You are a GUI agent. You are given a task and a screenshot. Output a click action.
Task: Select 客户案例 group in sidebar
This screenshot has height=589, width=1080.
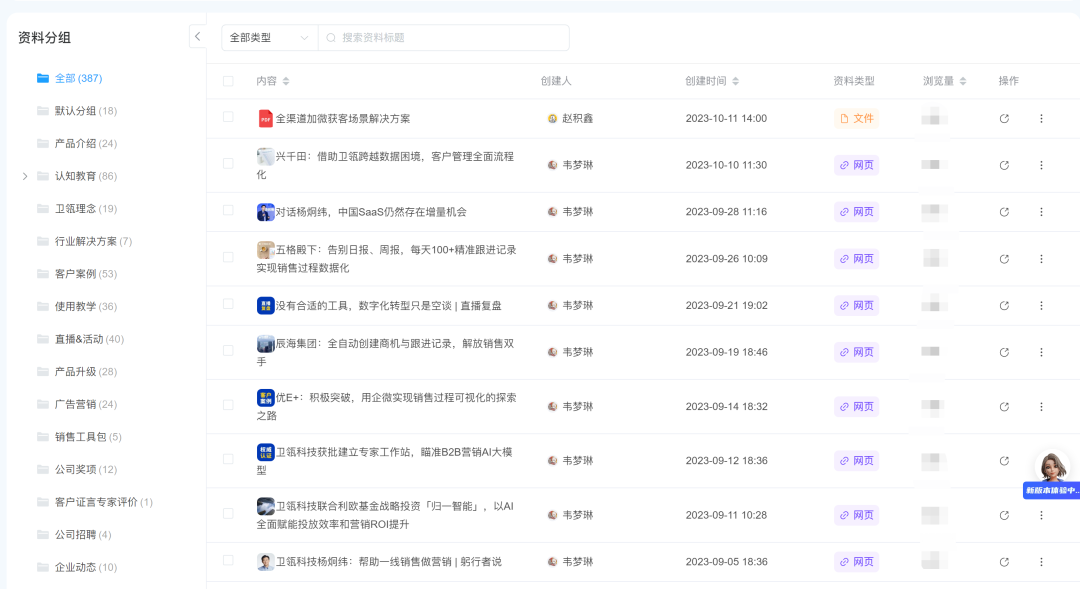tap(85, 273)
